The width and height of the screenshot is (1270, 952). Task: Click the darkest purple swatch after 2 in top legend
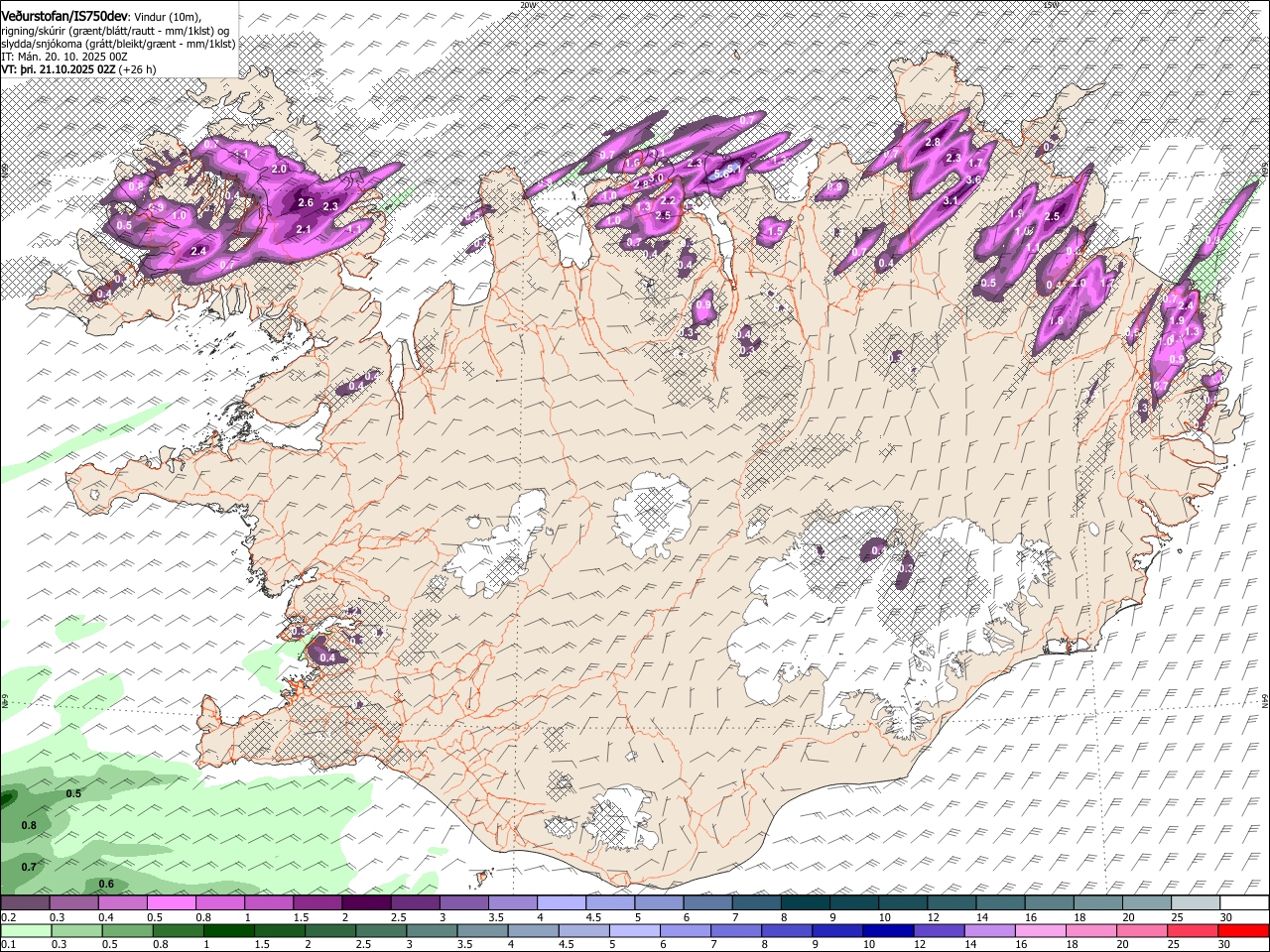point(365,902)
